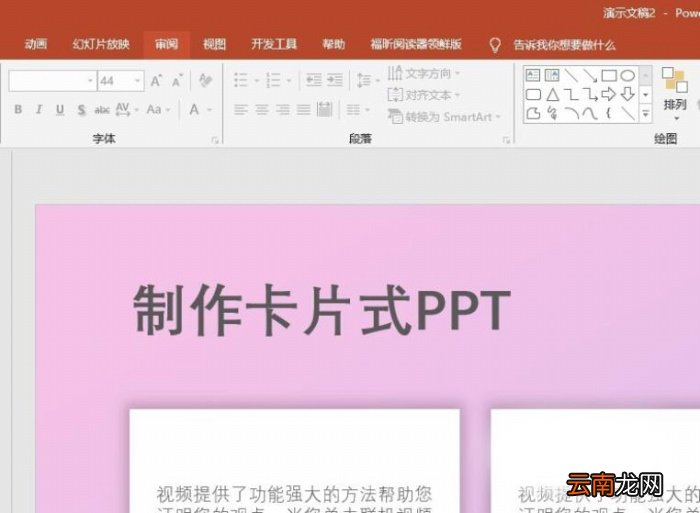Select the left brace shape
This screenshot has height=513, width=700.
[608, 114]
